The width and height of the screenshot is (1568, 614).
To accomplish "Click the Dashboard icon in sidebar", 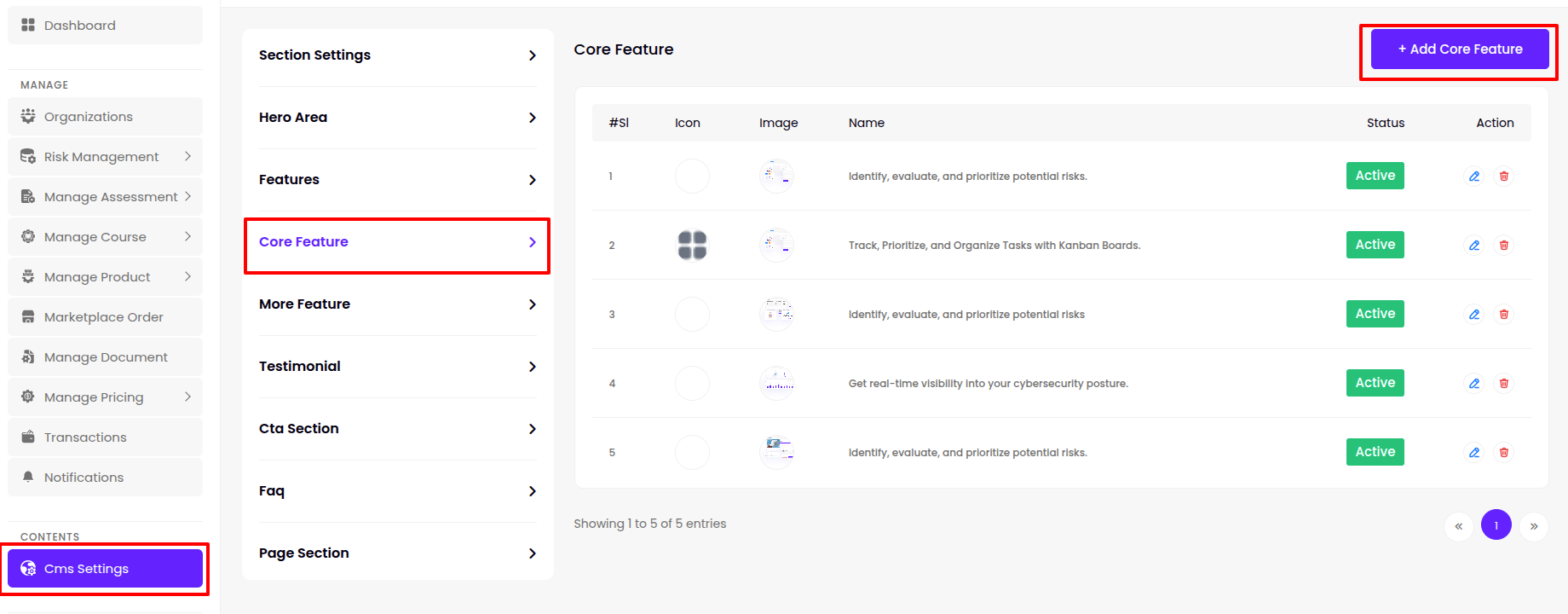I will pos(28,25).
